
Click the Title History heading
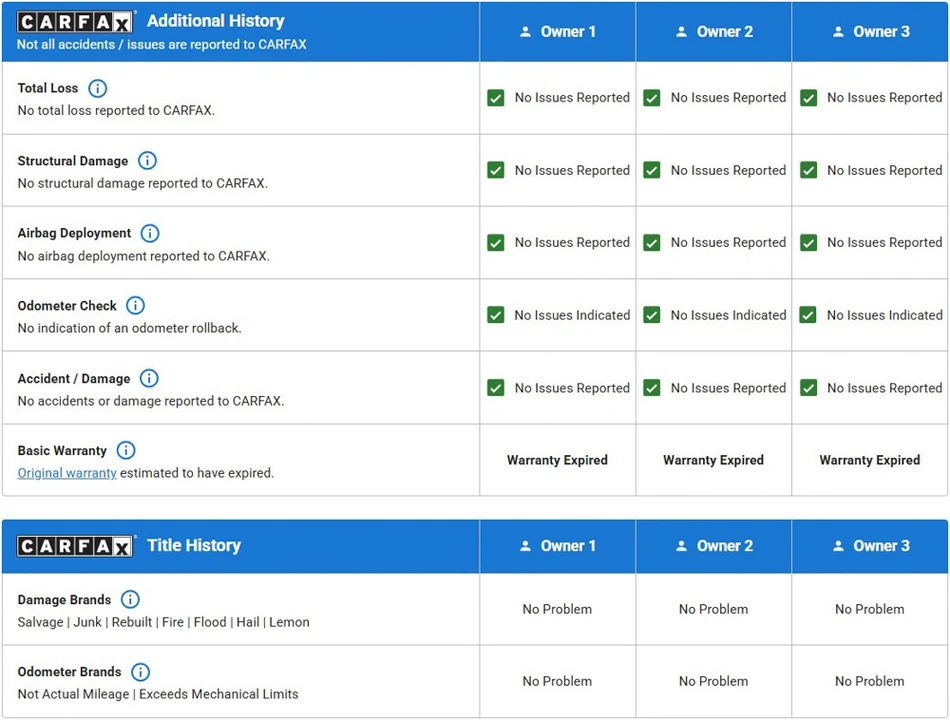click(x=194, y=545)
